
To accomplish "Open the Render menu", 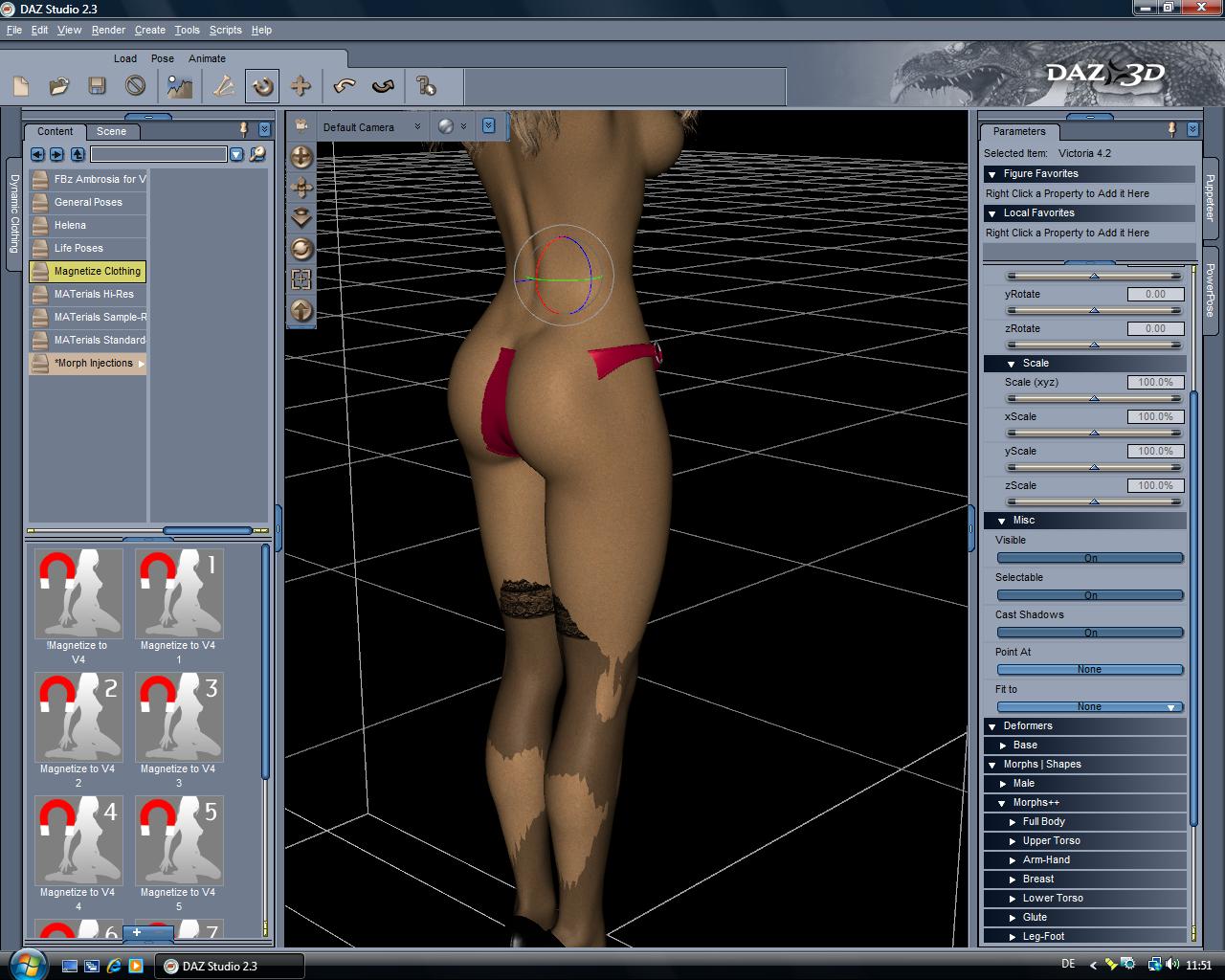I will point(108,30).
